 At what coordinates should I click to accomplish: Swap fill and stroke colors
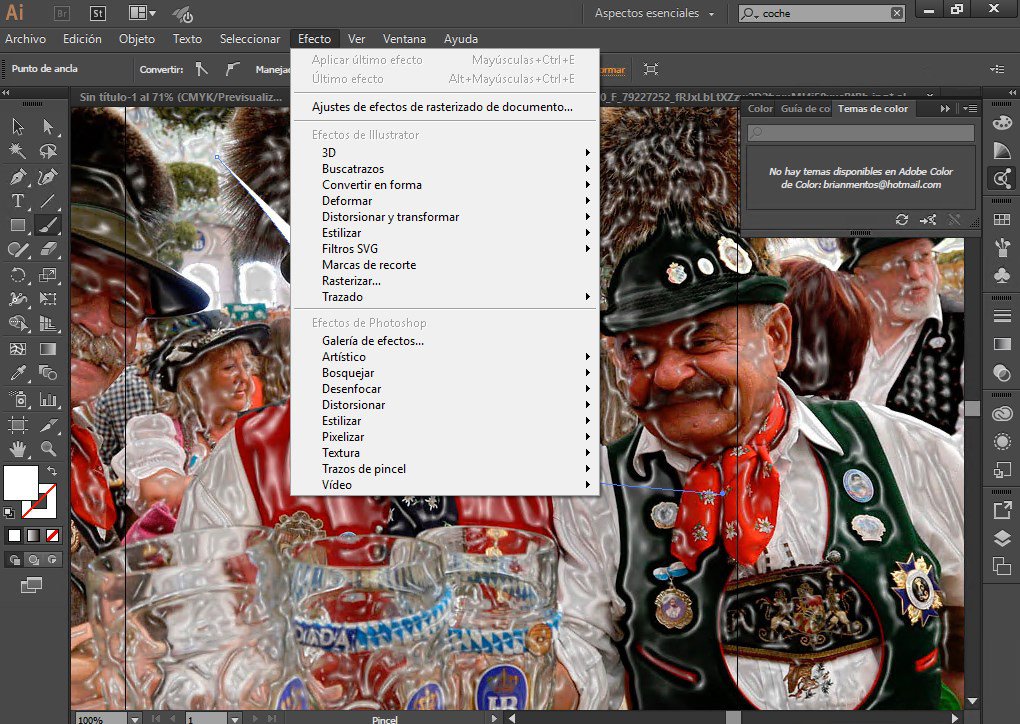coord(52,470)
